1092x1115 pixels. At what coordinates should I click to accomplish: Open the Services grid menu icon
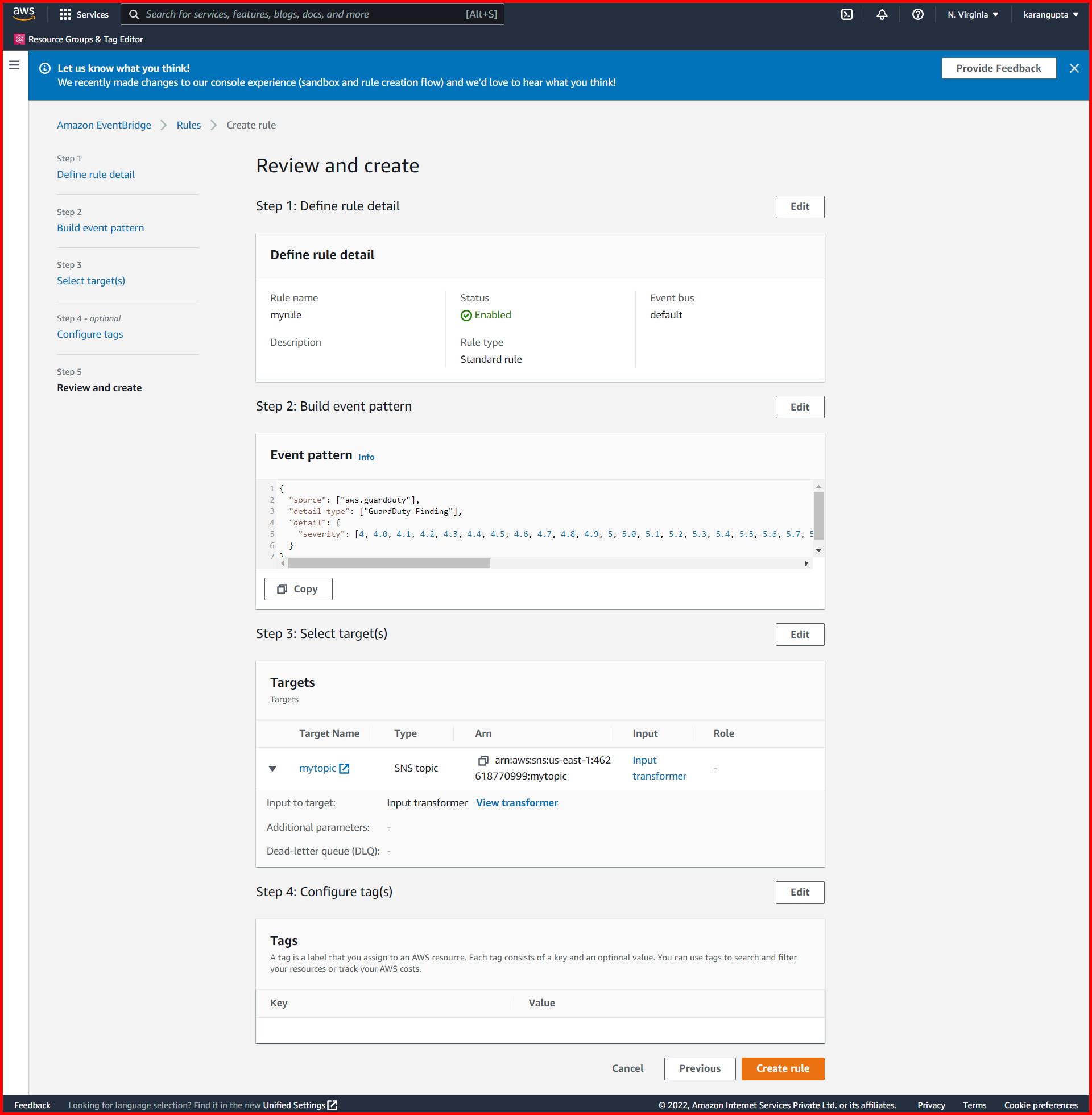pyautogui.click(x=65, y=14)
